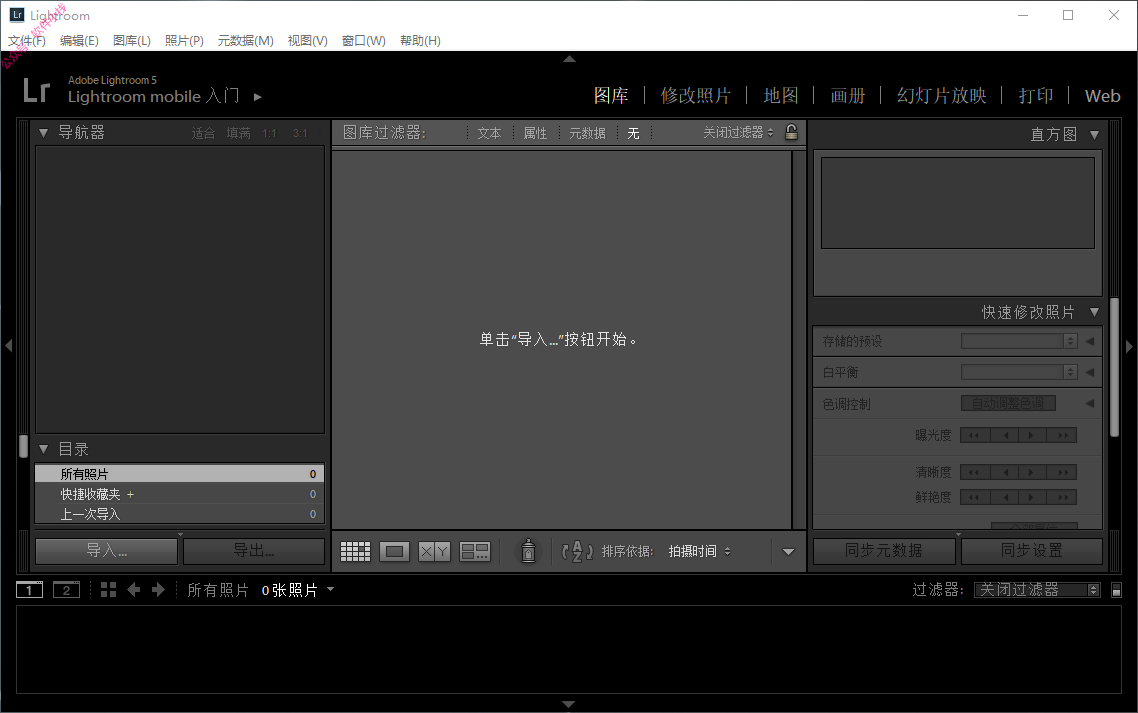Expand the 存储的预设 row side triangle
The width and height of the screenshot is (1138, 713).
tap(1090, 341)
